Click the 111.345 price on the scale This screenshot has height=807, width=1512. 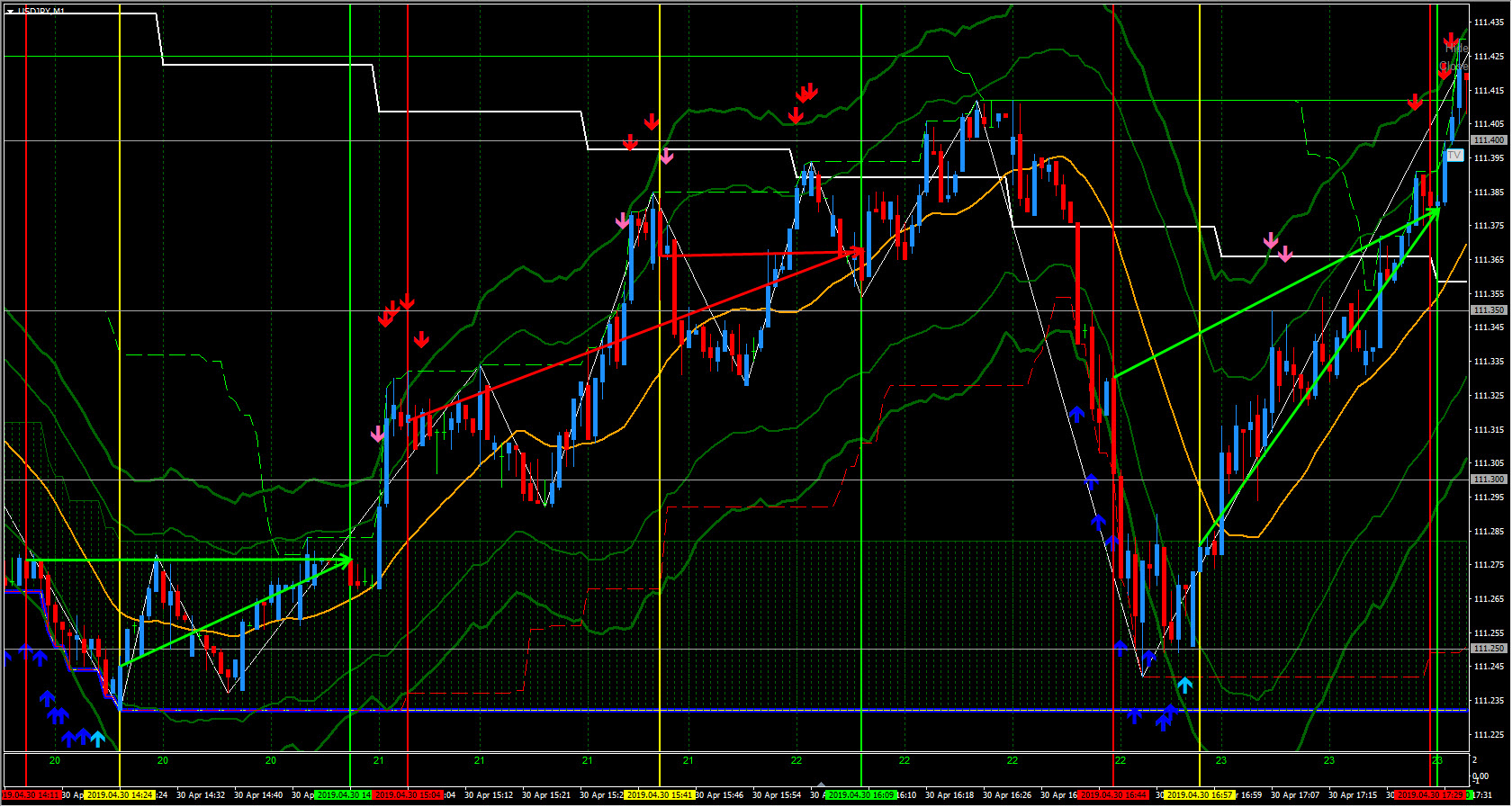tap(1489, 327)
